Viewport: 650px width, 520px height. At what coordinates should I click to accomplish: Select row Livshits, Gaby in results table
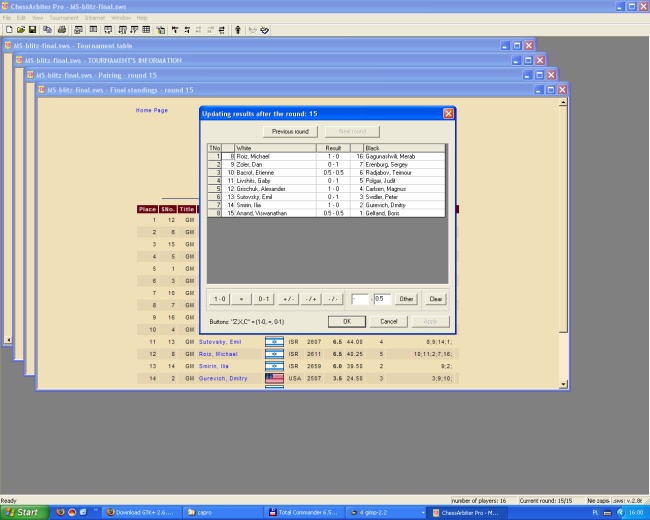(x=326, y=181)
